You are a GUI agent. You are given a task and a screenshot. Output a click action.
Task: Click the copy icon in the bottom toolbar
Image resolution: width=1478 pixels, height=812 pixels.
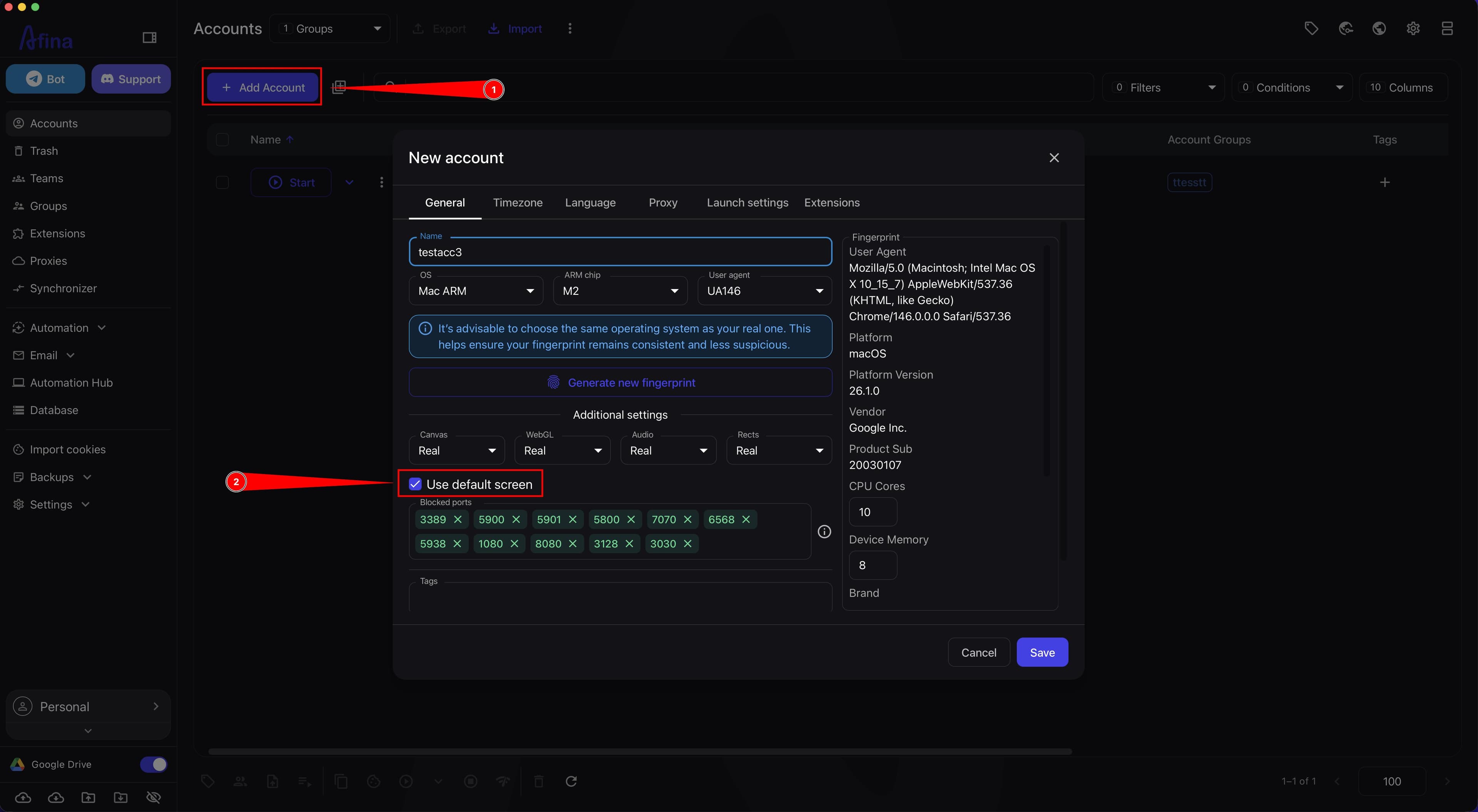click(341, 781)
